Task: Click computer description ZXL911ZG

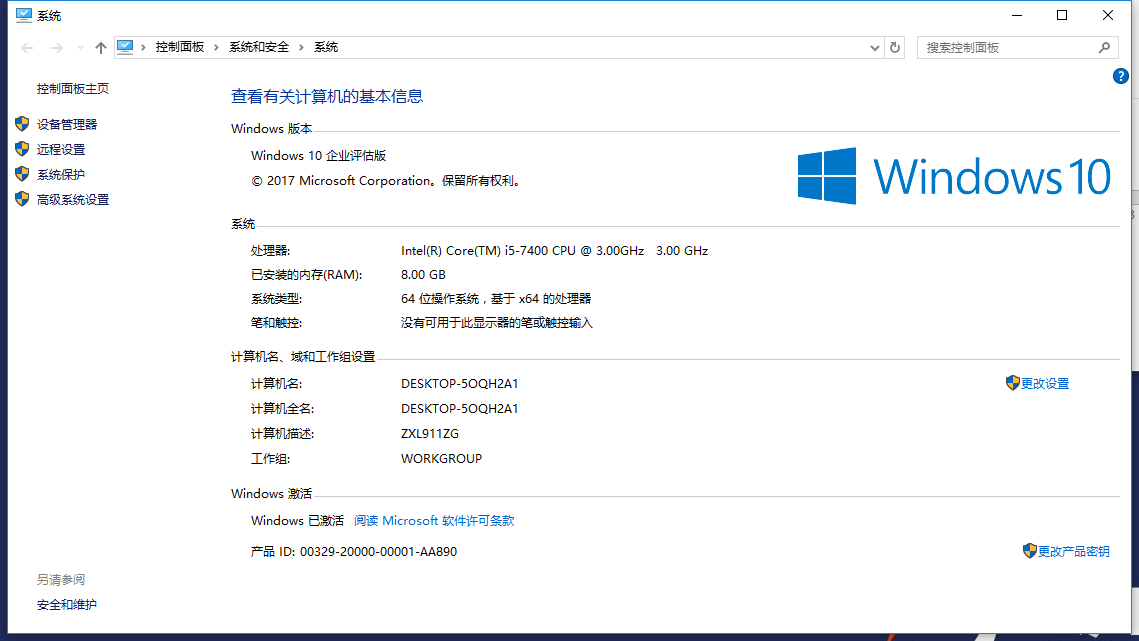Action: tap(429, 434)
